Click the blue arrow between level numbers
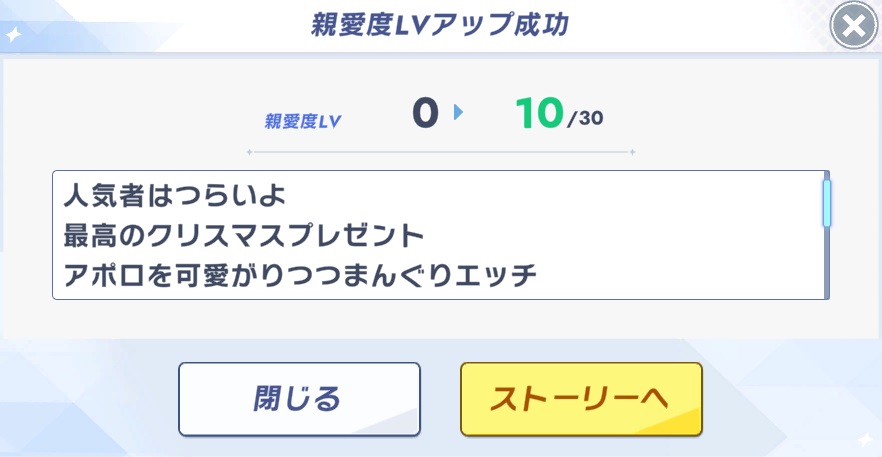The image size is (882, 457). coord(458,114)
